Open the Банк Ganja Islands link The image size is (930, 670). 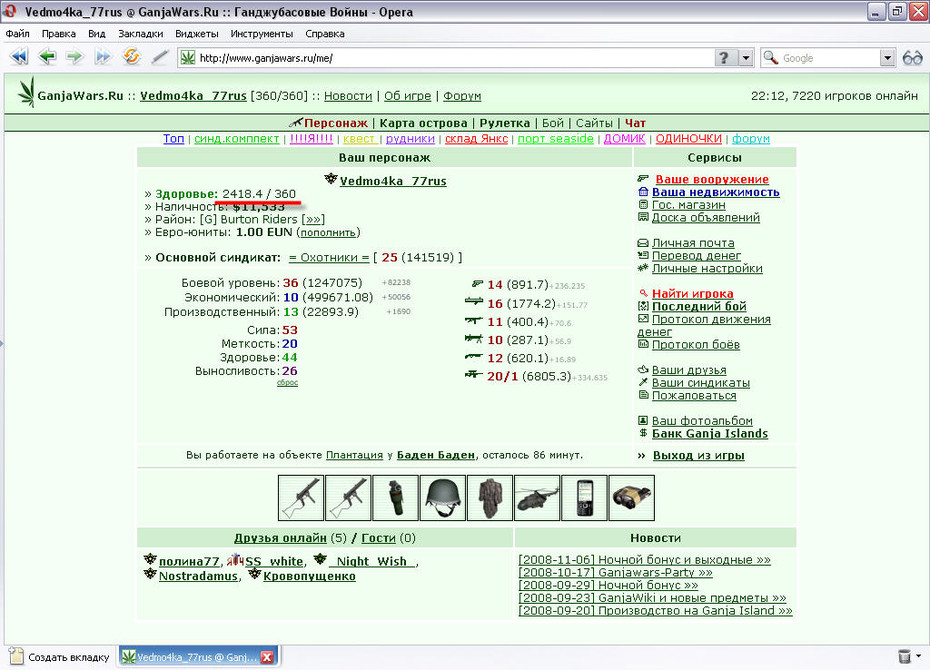[709, 433]
